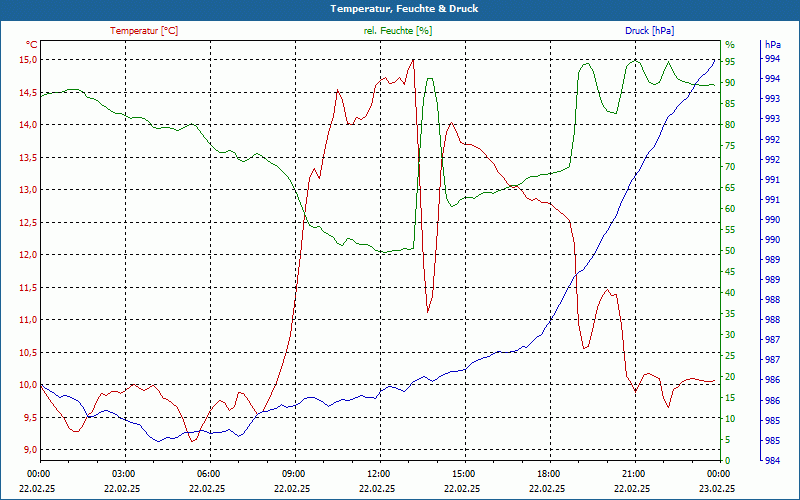Screen dimensions: 800x500
Task: Click the 21:00 time axis label
Action: 634,474
